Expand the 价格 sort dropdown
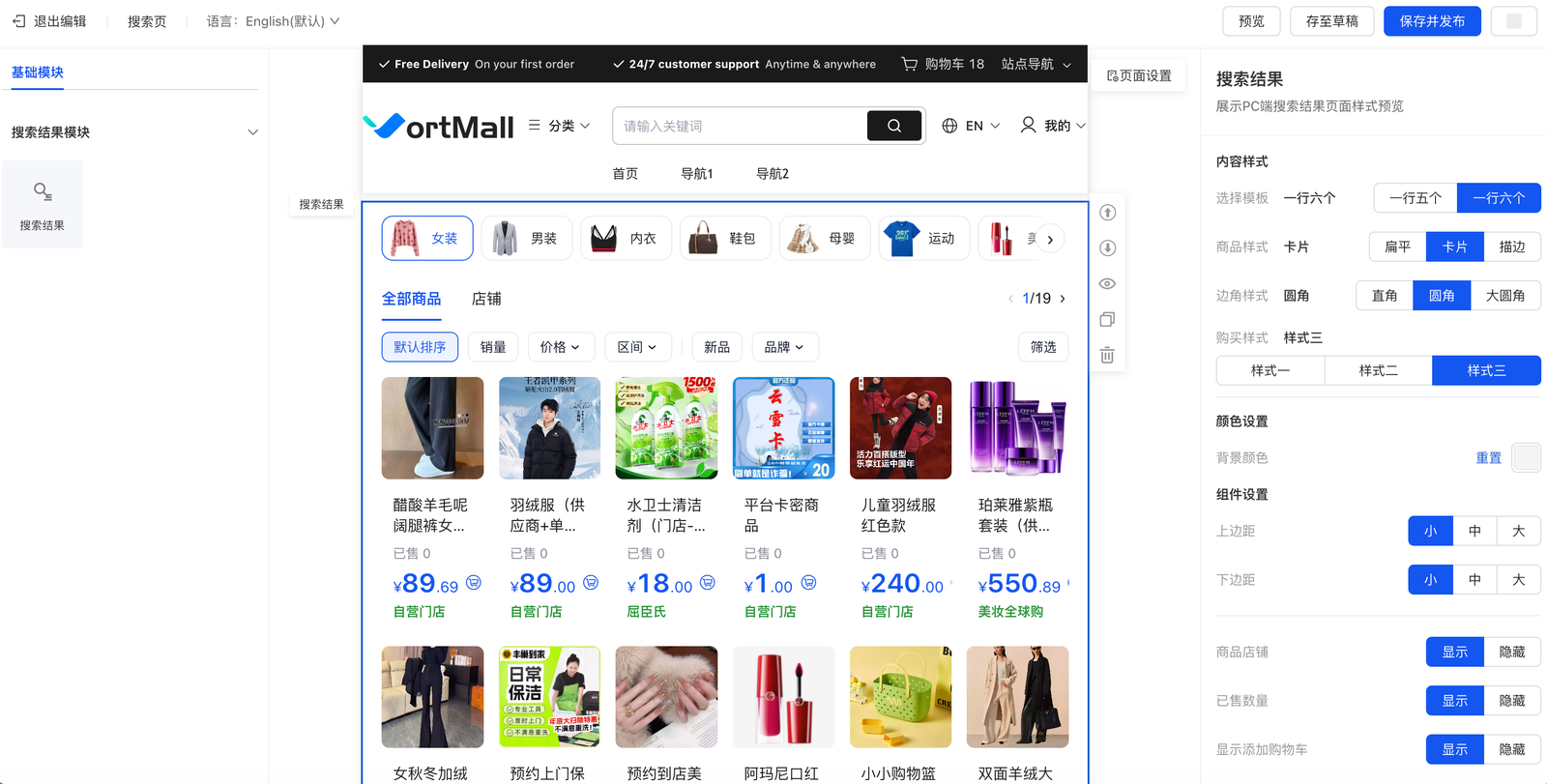The width and height of the screenshot is (1547, 784). click(560, 347)
